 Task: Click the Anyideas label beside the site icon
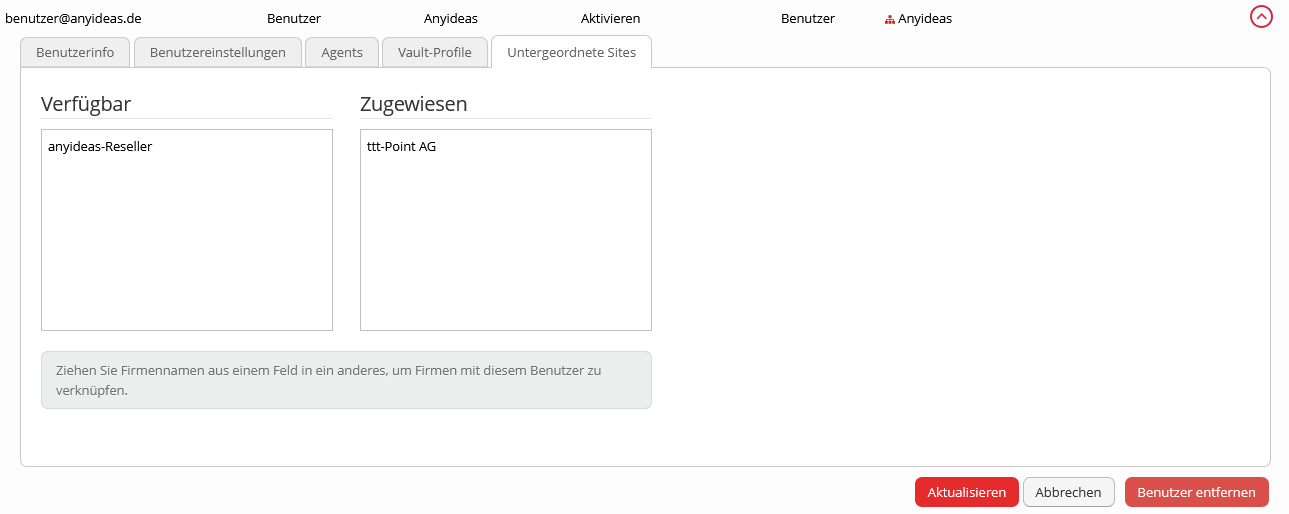(924, 19)
